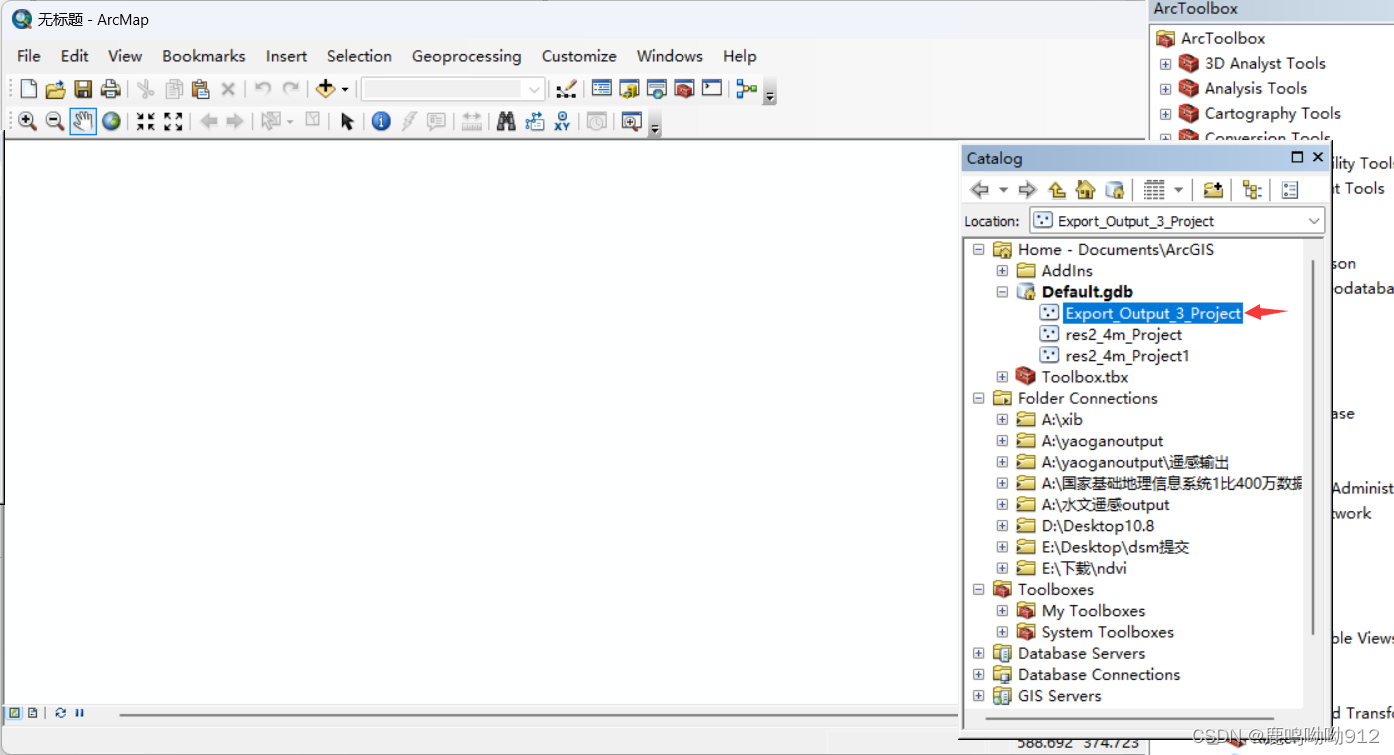Open the Python window
This screenshot has height=755, width=1394.
pyautogui.click(x=712, y=89)
